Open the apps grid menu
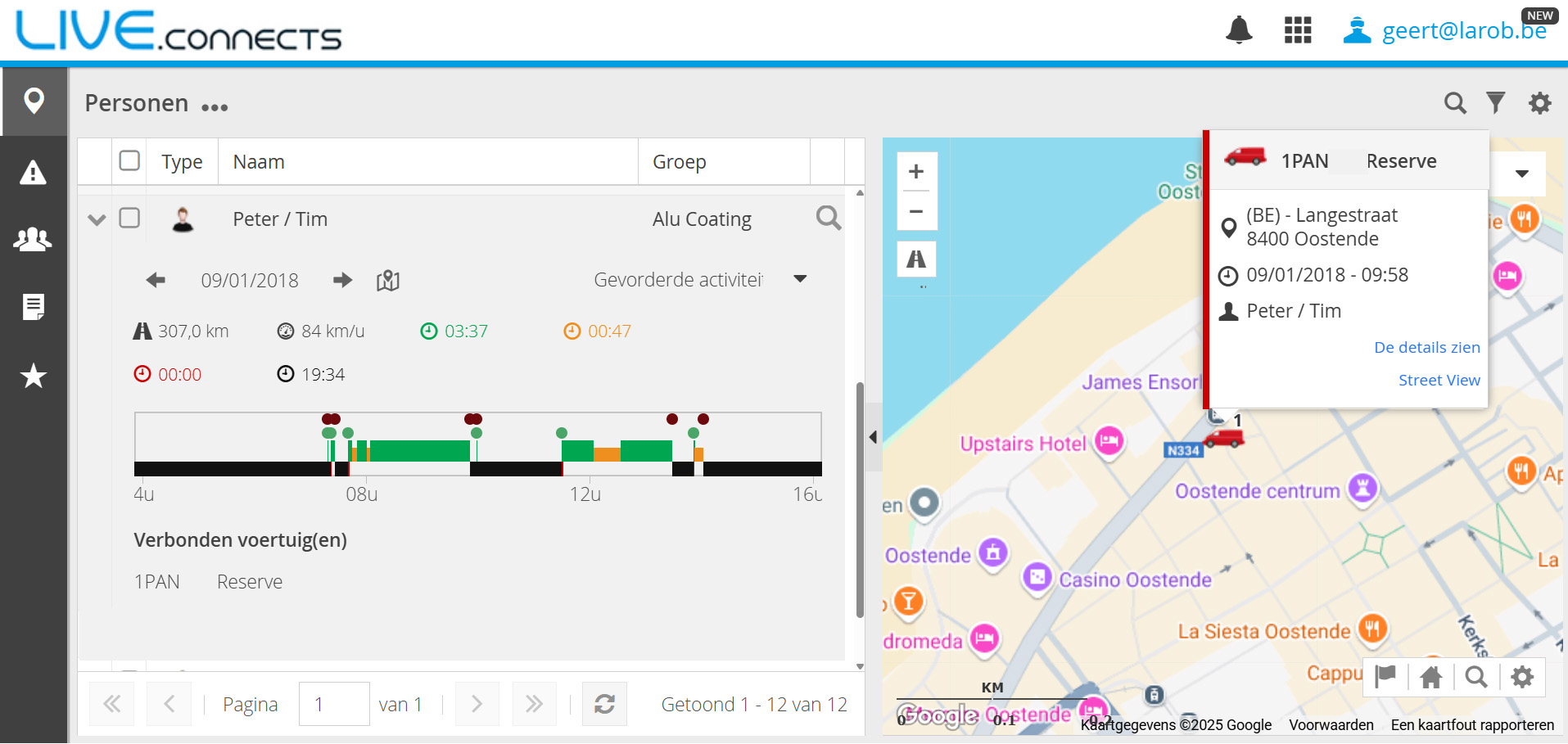 click(1298, 30)
